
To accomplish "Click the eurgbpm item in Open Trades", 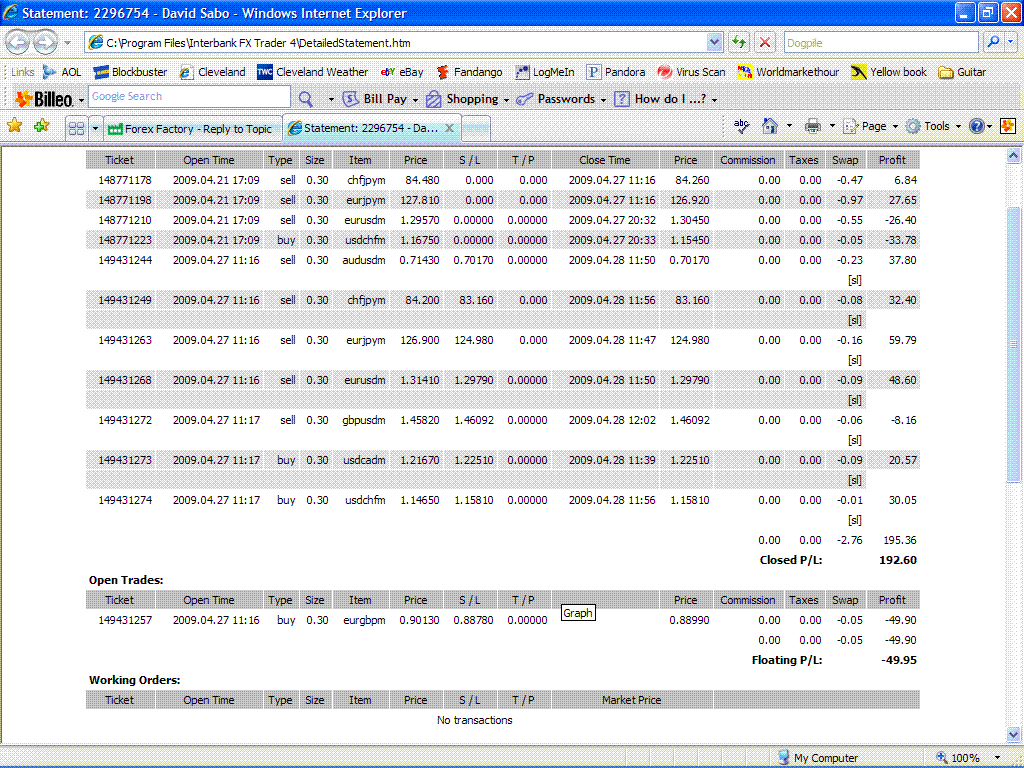I will point(364,620).
